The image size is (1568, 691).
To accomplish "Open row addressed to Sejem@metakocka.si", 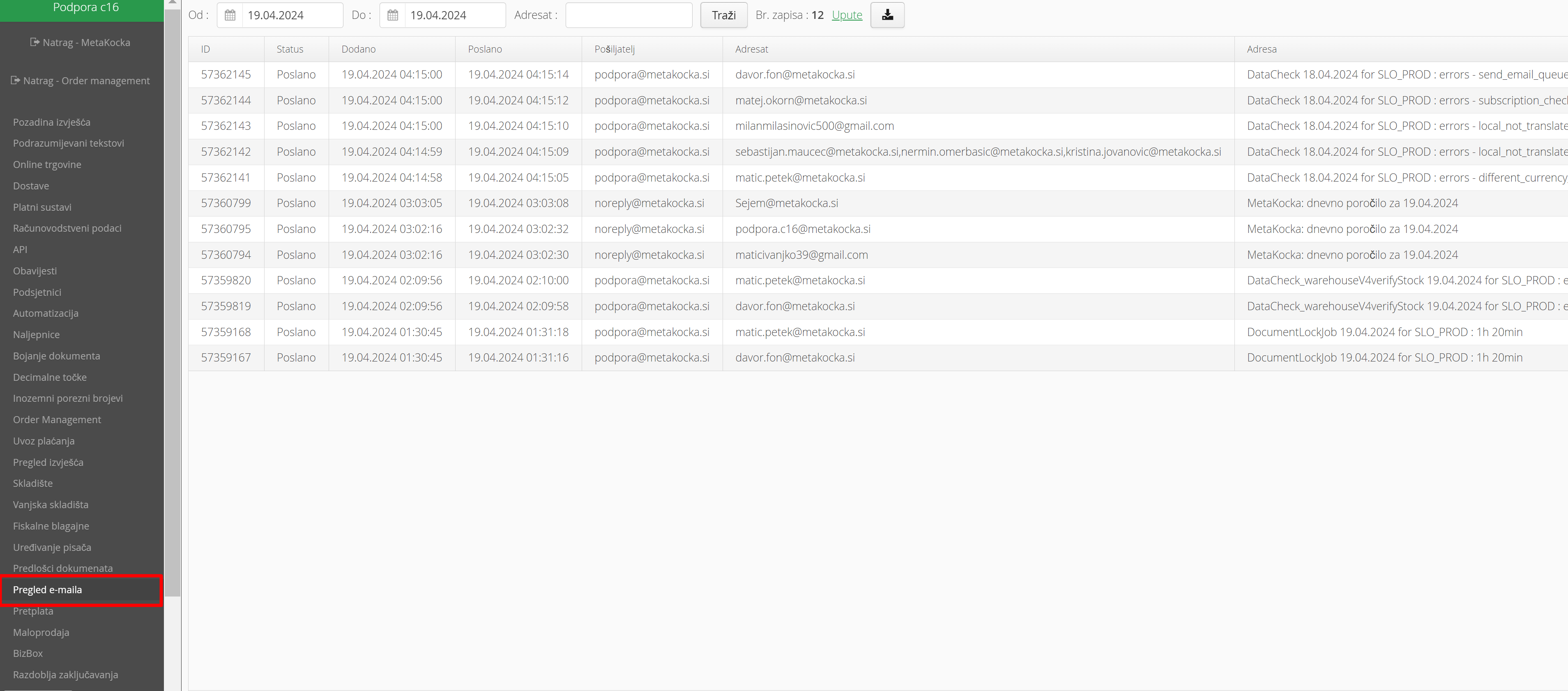I will point(786,203).
